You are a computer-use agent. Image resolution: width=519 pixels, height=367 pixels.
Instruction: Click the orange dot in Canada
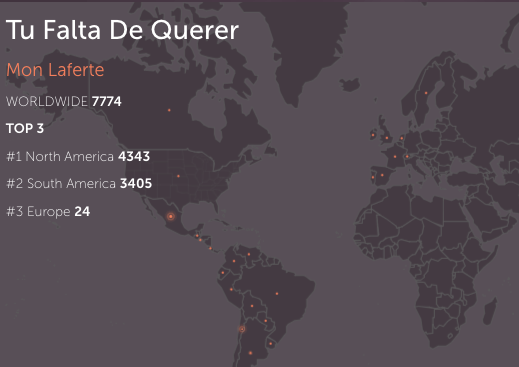[x=169, y=110]
